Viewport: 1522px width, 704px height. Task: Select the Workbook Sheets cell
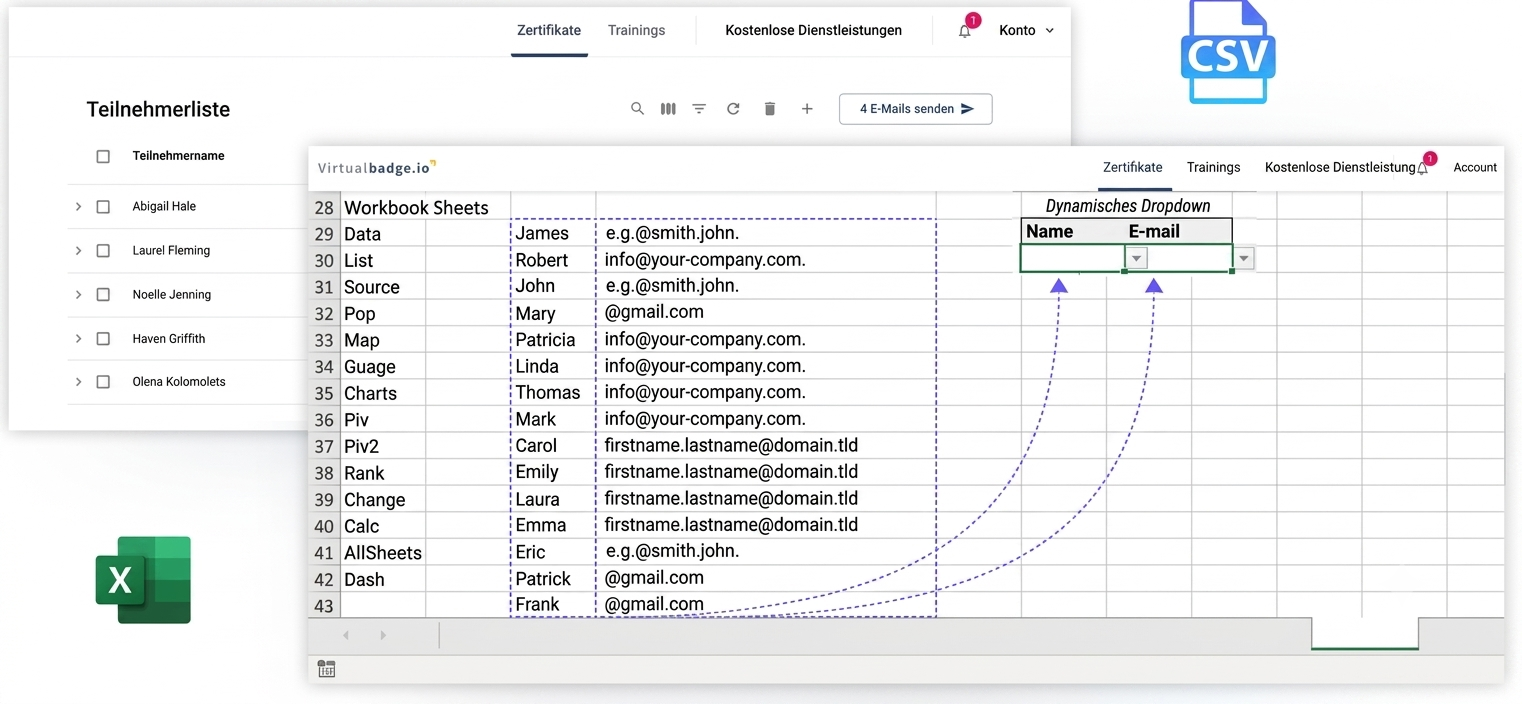coord(416,208)
